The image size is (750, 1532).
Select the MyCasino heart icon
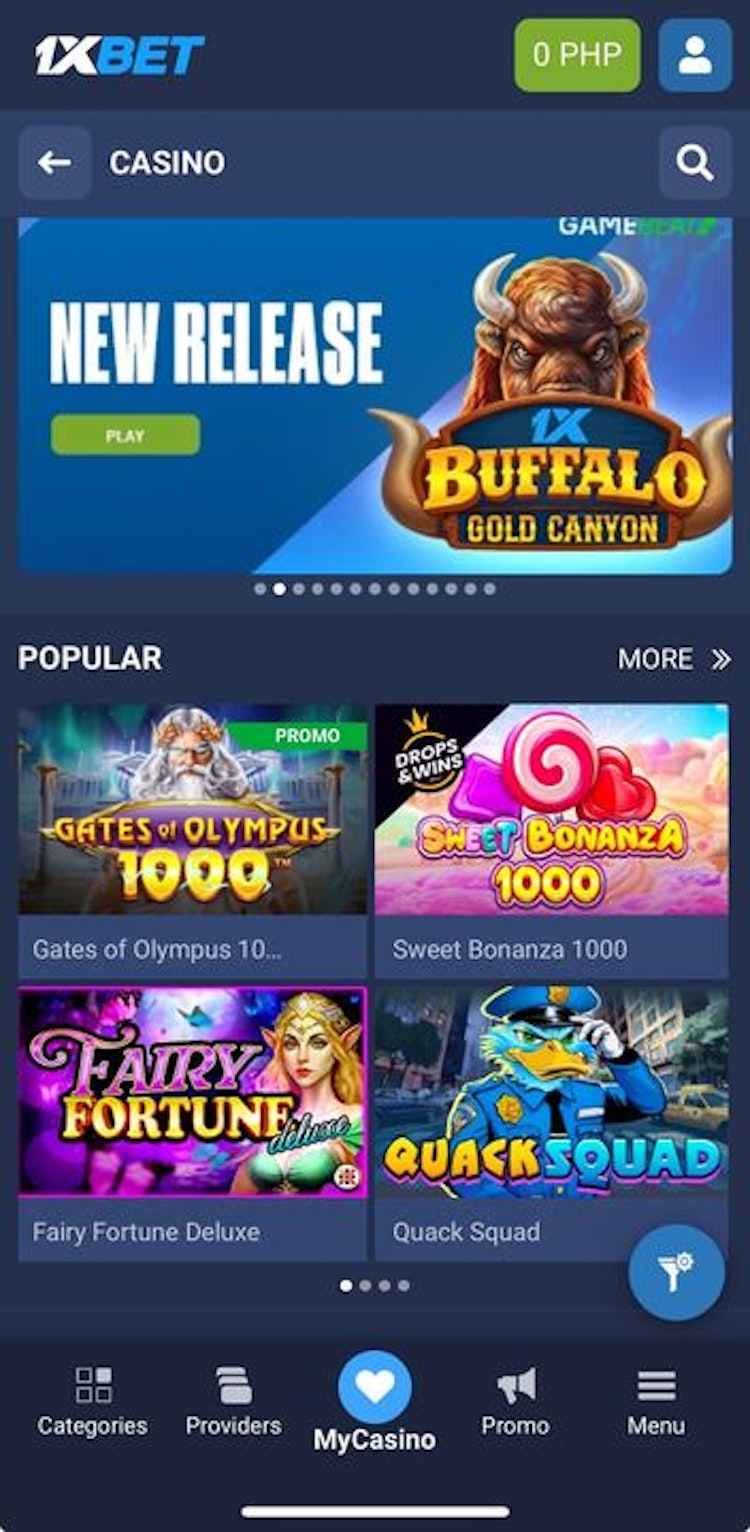point(375,1387)
